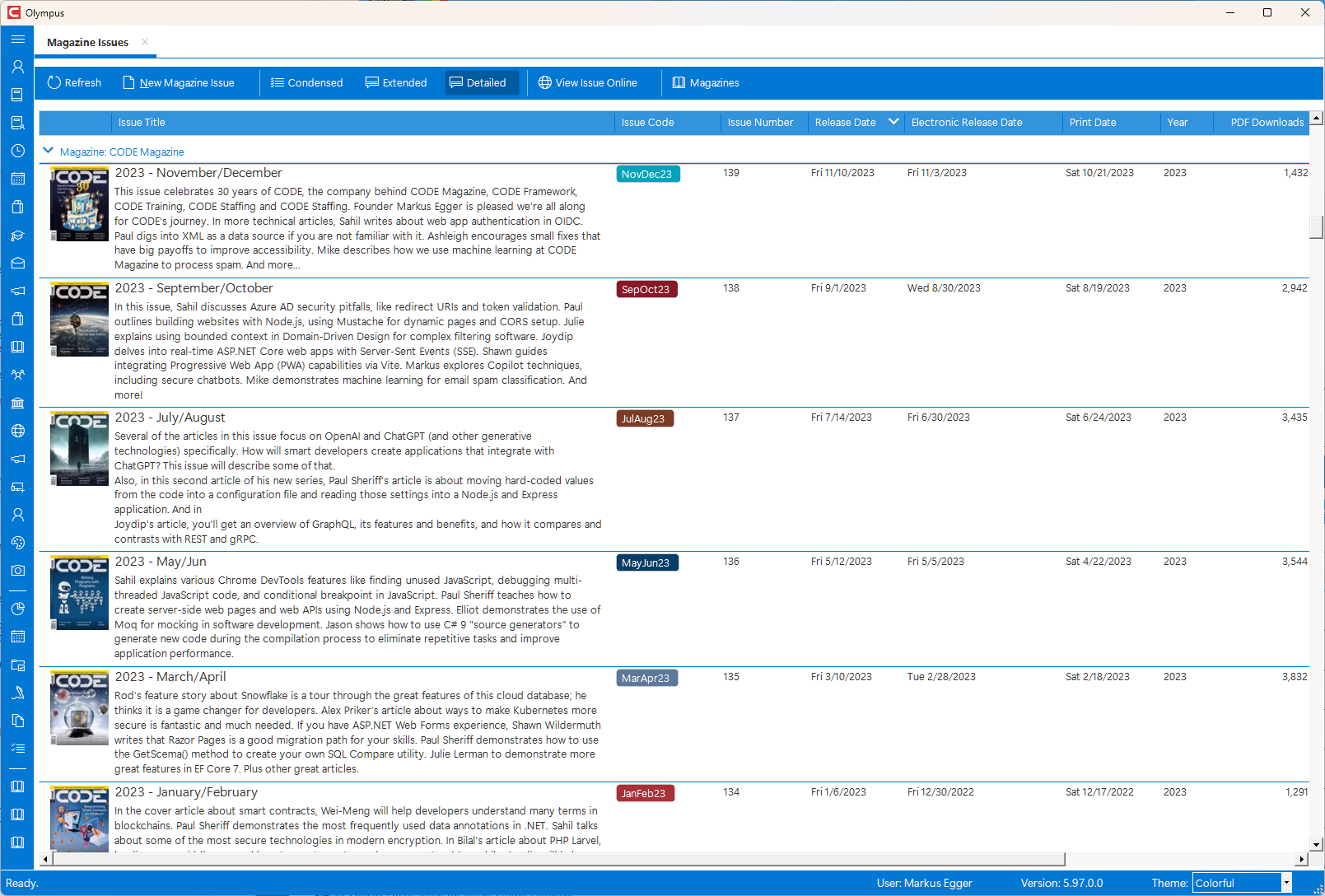Click the May/Jun 2023 cover thumbnail

pyautogui.click(x=79, y=593)
